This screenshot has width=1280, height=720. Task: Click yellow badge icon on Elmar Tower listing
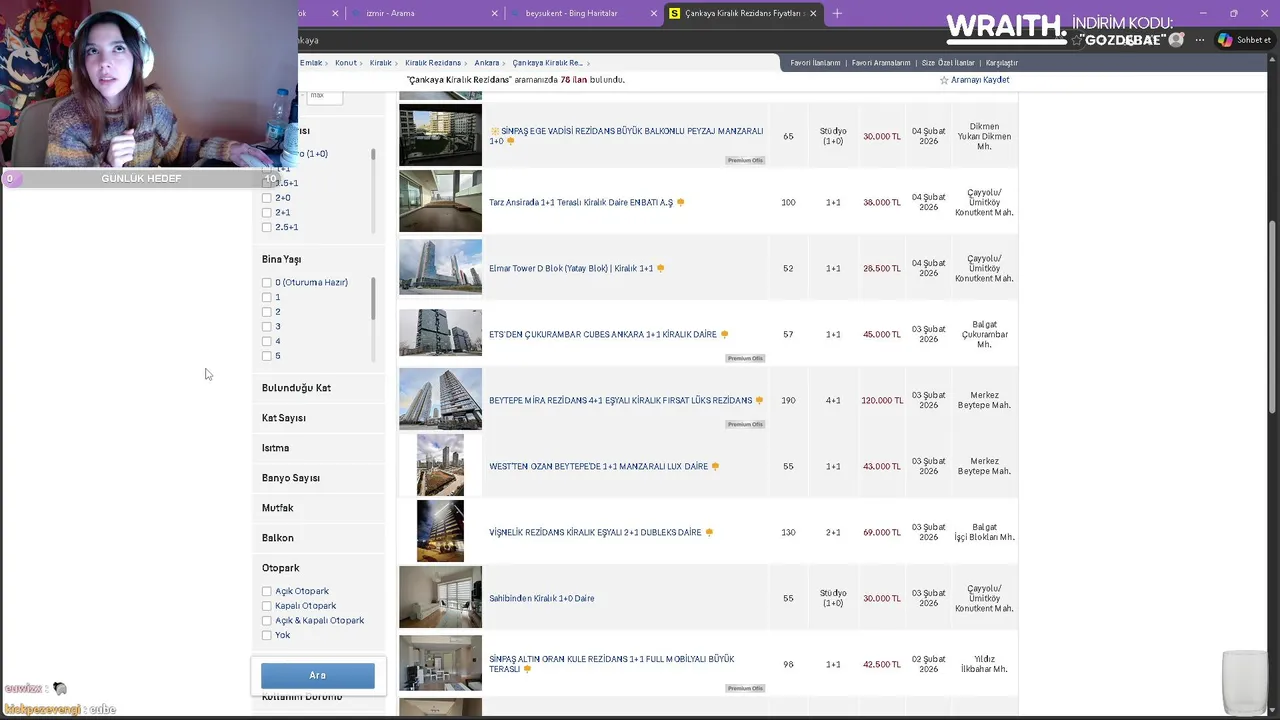coord(660,268)
